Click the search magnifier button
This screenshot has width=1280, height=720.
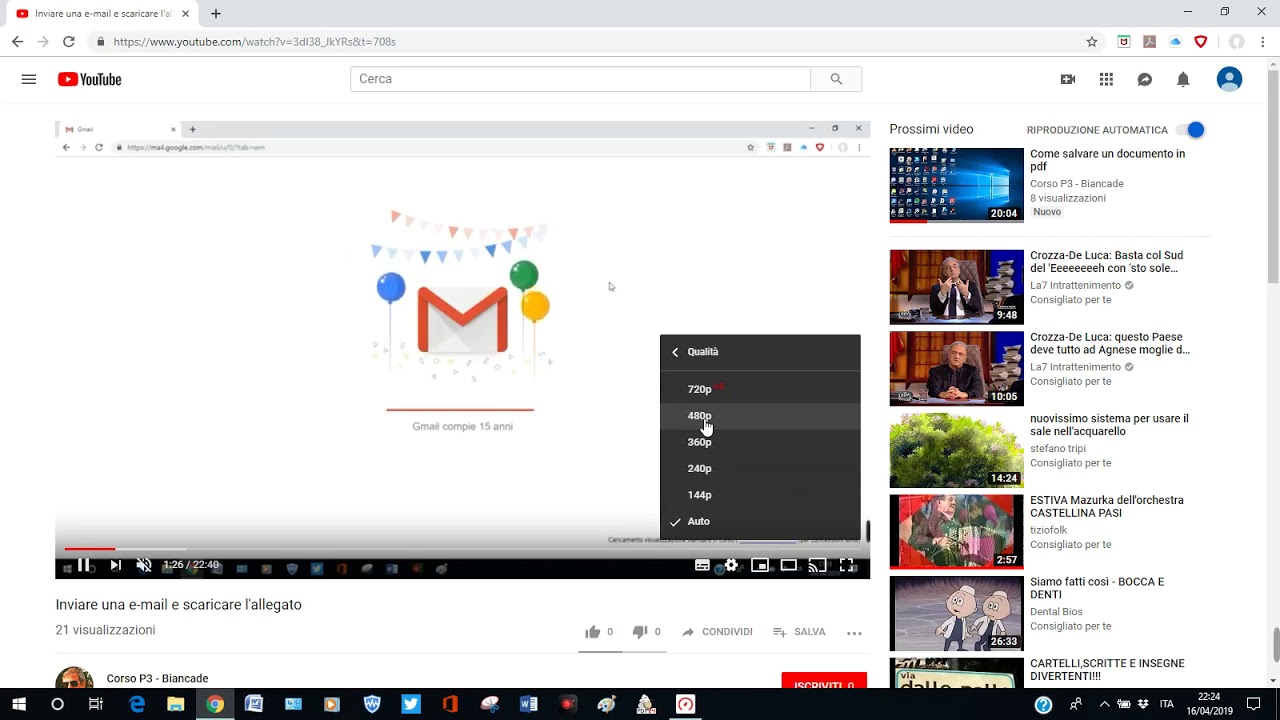click(836, 79)
